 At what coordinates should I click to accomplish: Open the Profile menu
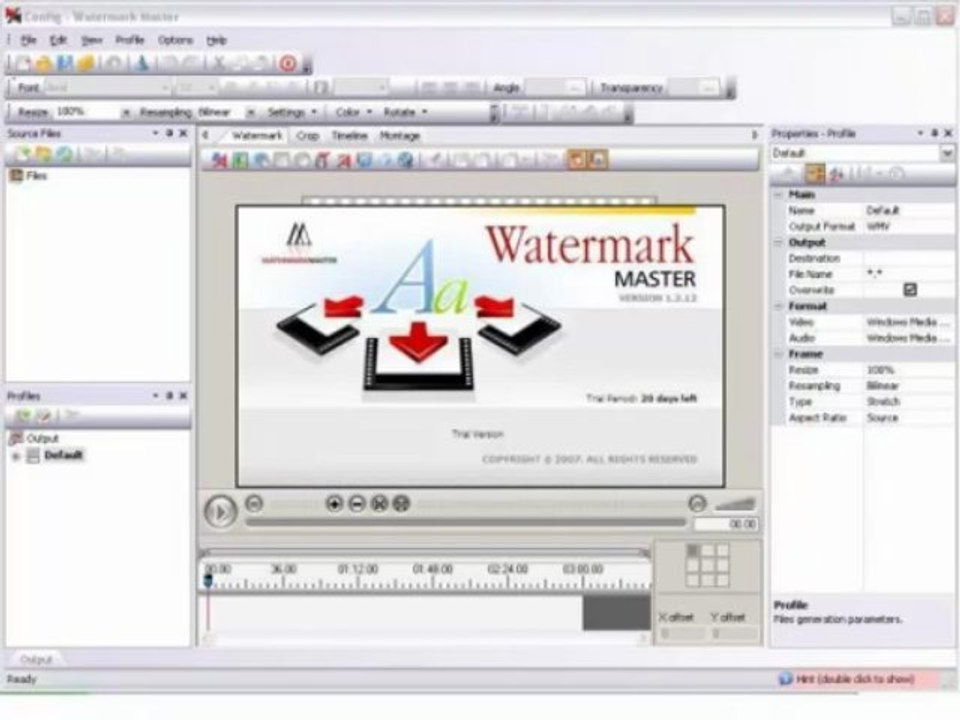(130, 40)
